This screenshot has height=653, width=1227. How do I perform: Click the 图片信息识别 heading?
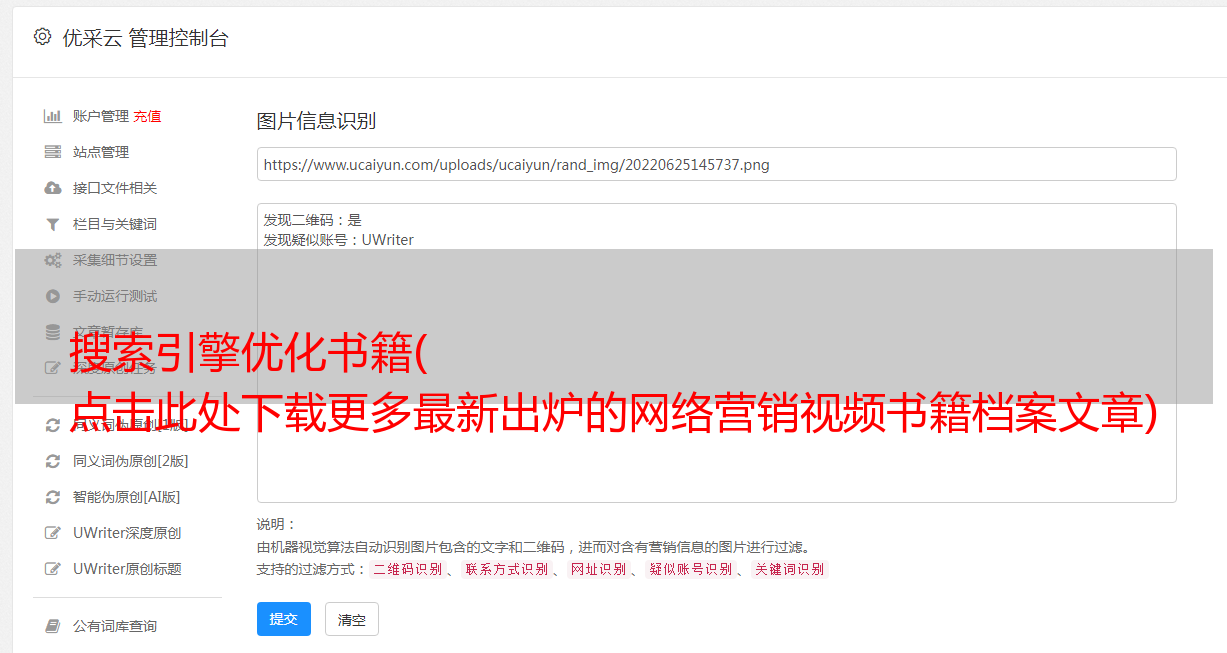point(316,121)
